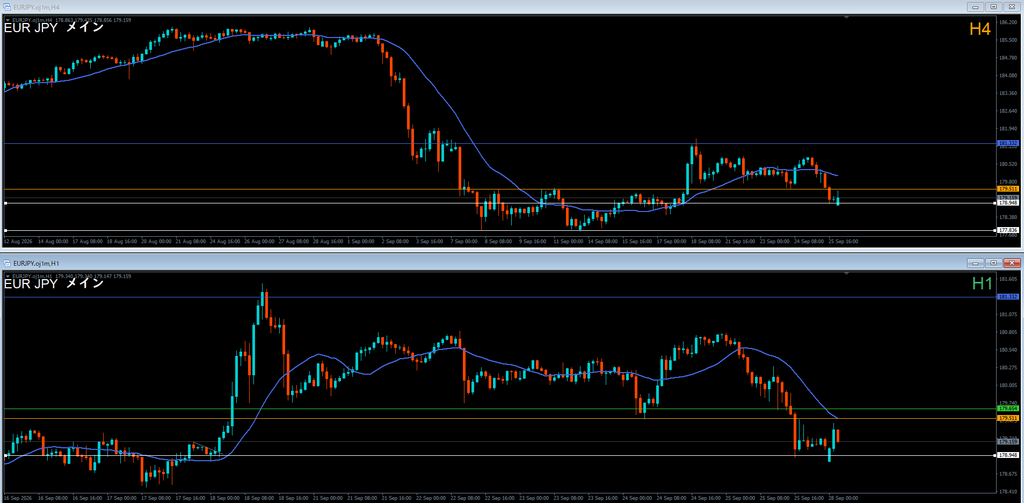Minimize the EURJPY H4 chart window
Screen dimensions: 1024x503
976,7
